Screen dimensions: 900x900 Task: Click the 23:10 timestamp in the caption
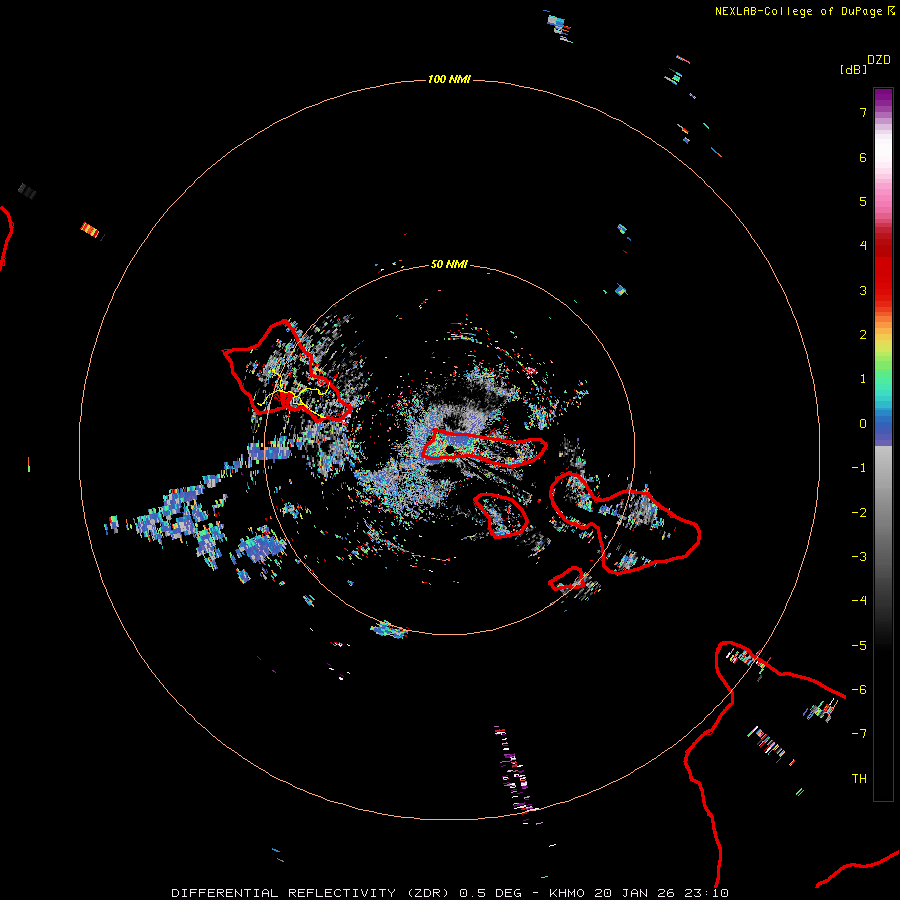pyautogui.click(x=707, y=893)
